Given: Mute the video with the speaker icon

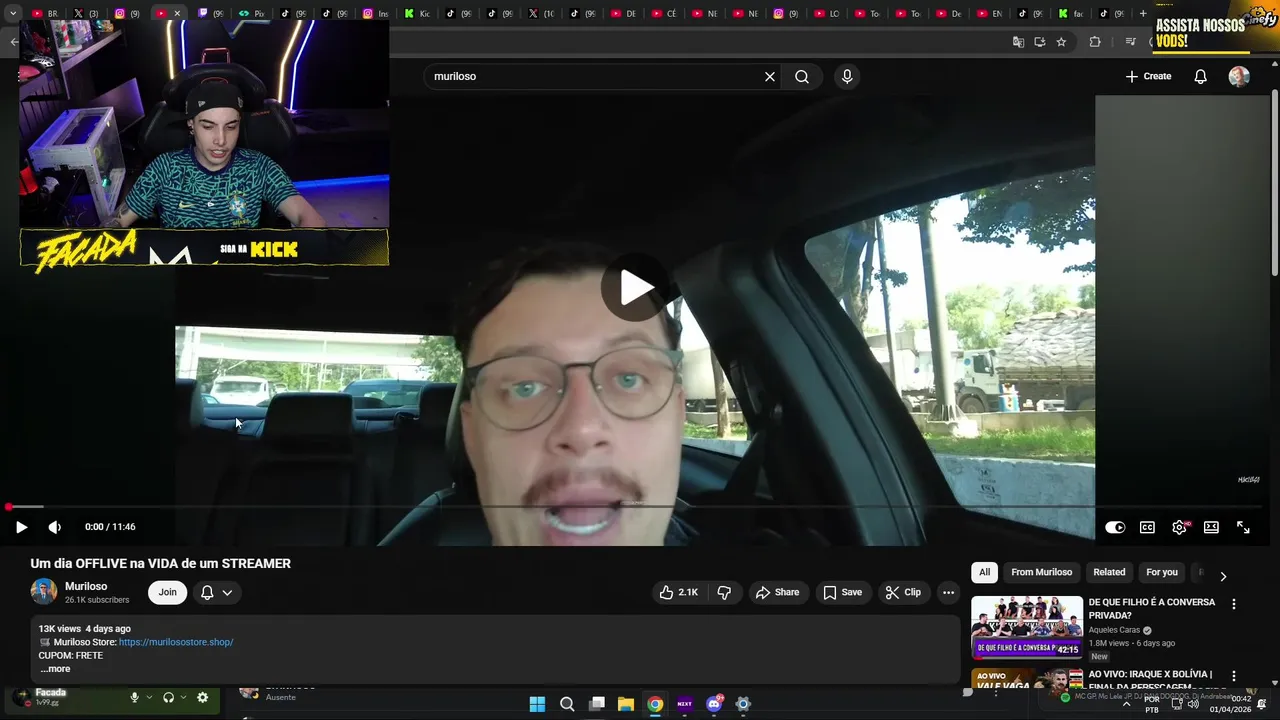Looking at the screenshot, I should coord(55,527).
